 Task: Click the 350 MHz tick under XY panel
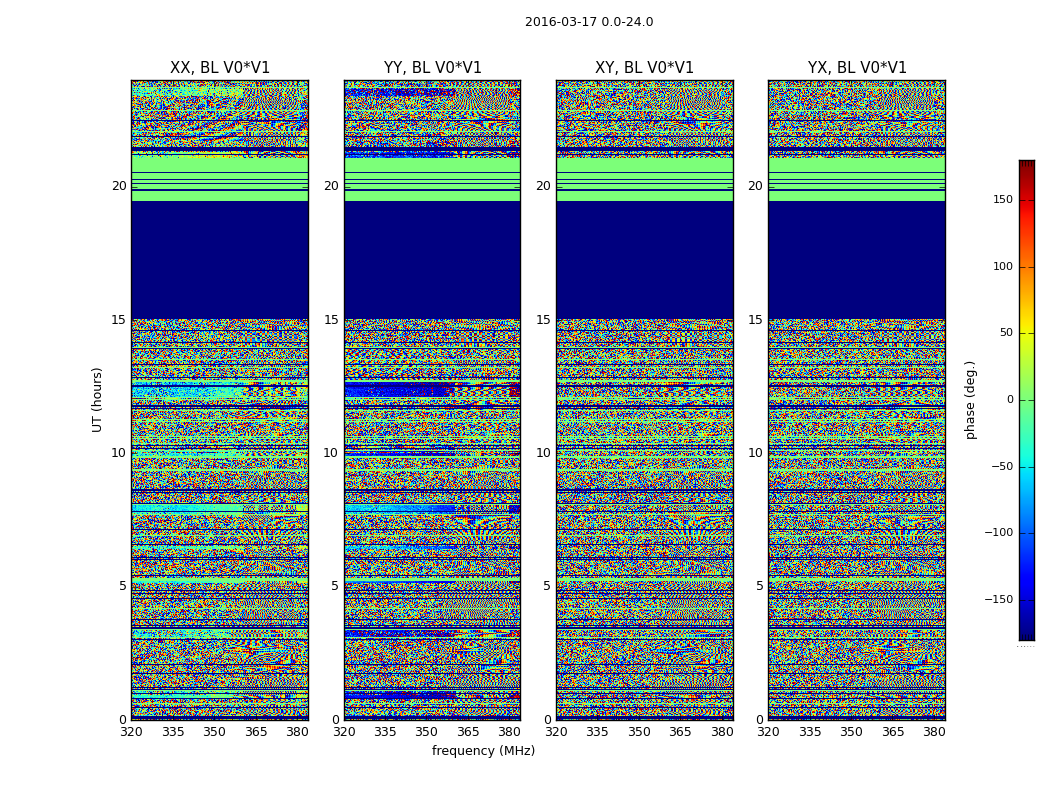[x=640, y=732]
